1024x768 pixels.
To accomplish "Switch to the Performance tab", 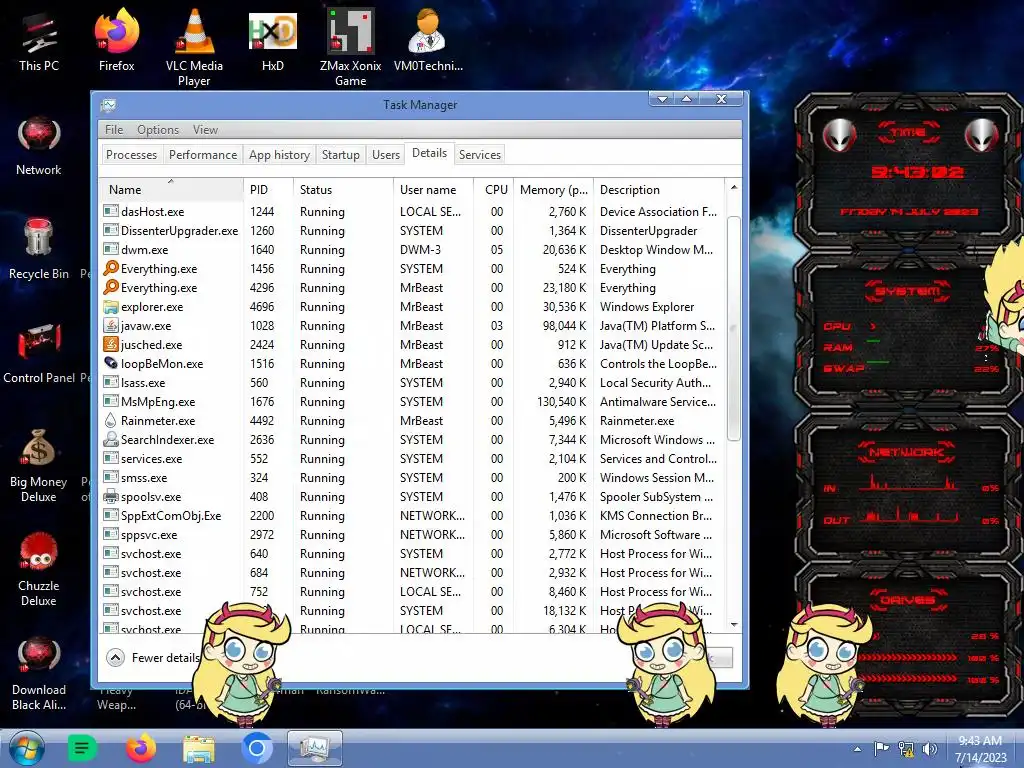I will (202, 155).
